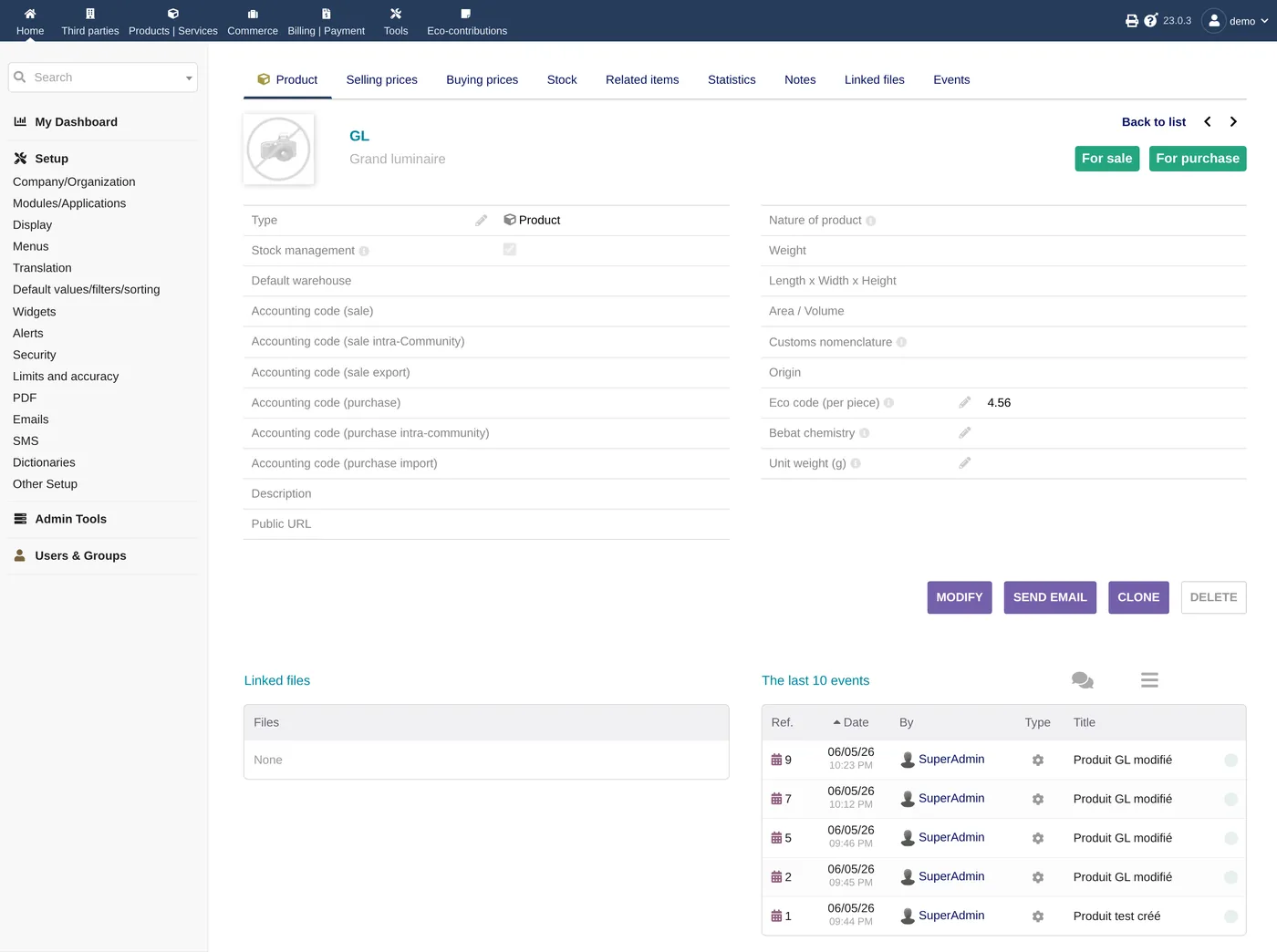Edit the Eco code pencil icon
1277x952 pixels.
(965, 402)
